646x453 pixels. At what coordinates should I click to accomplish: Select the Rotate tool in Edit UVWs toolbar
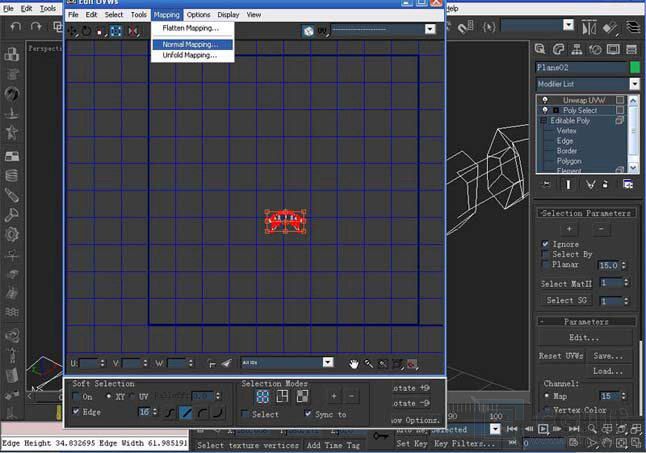86,31
